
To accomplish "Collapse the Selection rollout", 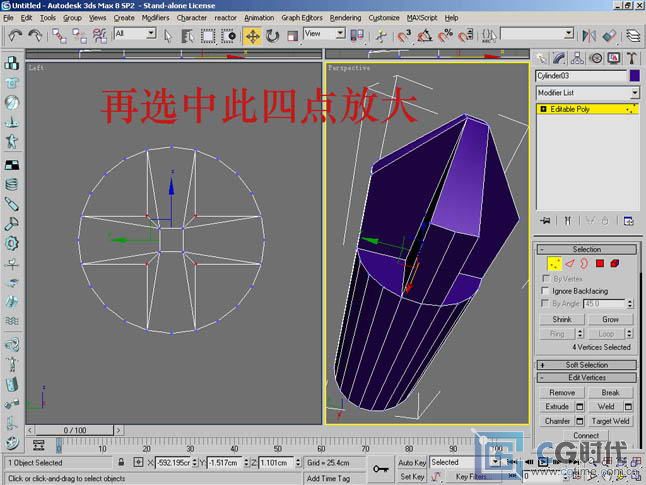I will 587,249.
